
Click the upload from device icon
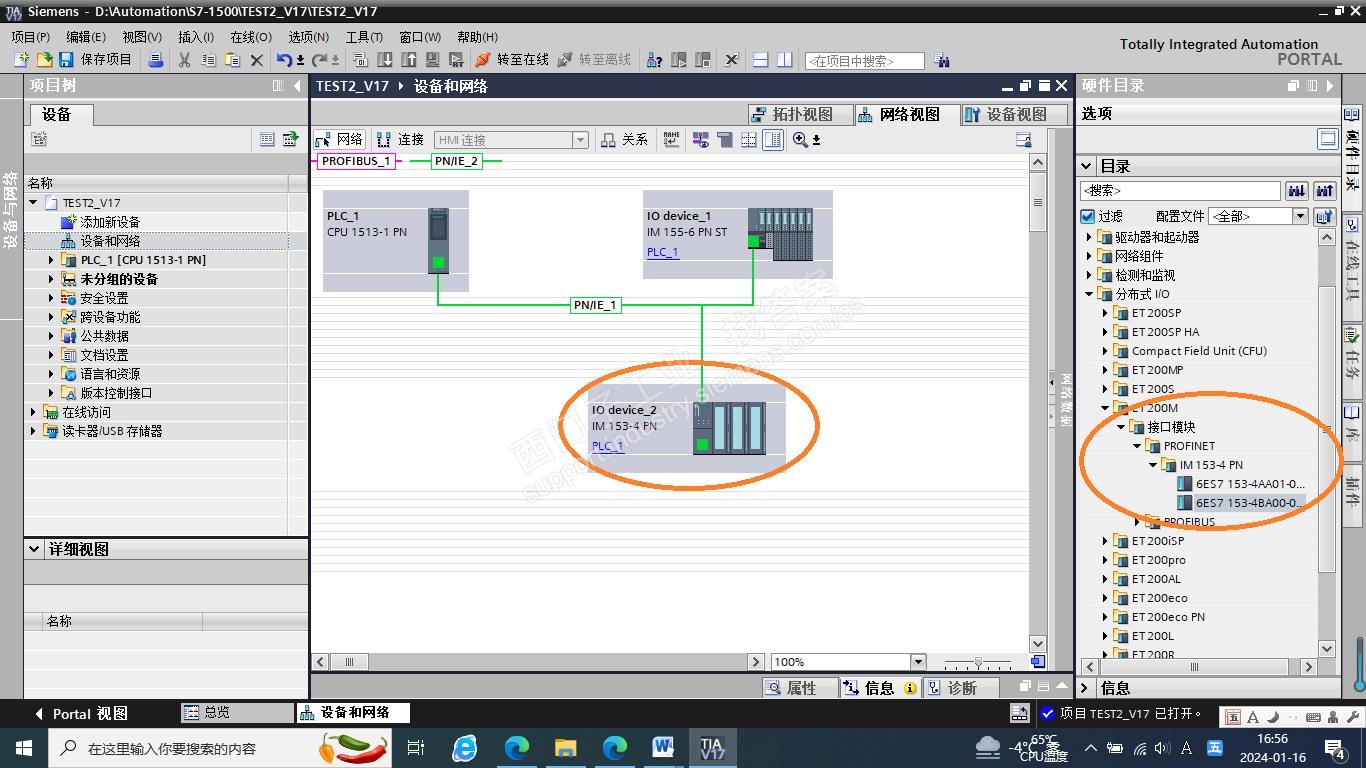(x=409, y=60)
